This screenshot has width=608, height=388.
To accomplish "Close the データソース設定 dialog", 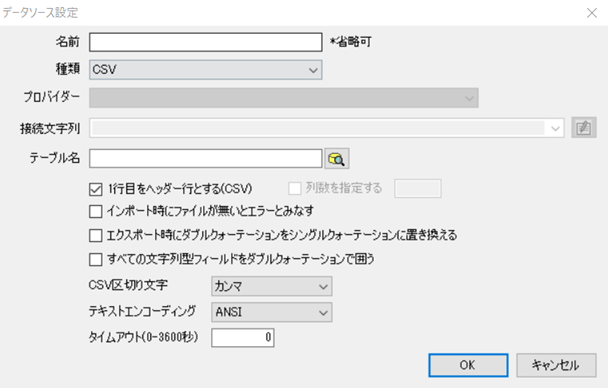I will coord(592,13).
